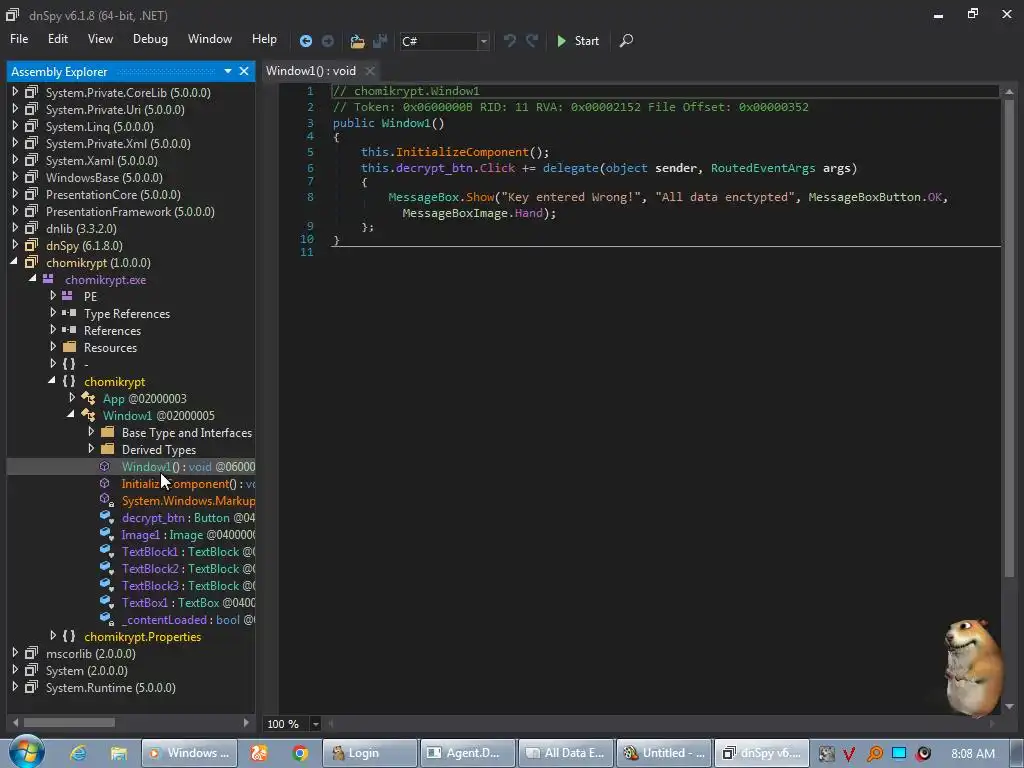The image size is (1024, 768).
Task: Select Derived Types folder
Action: click(159, 449)
